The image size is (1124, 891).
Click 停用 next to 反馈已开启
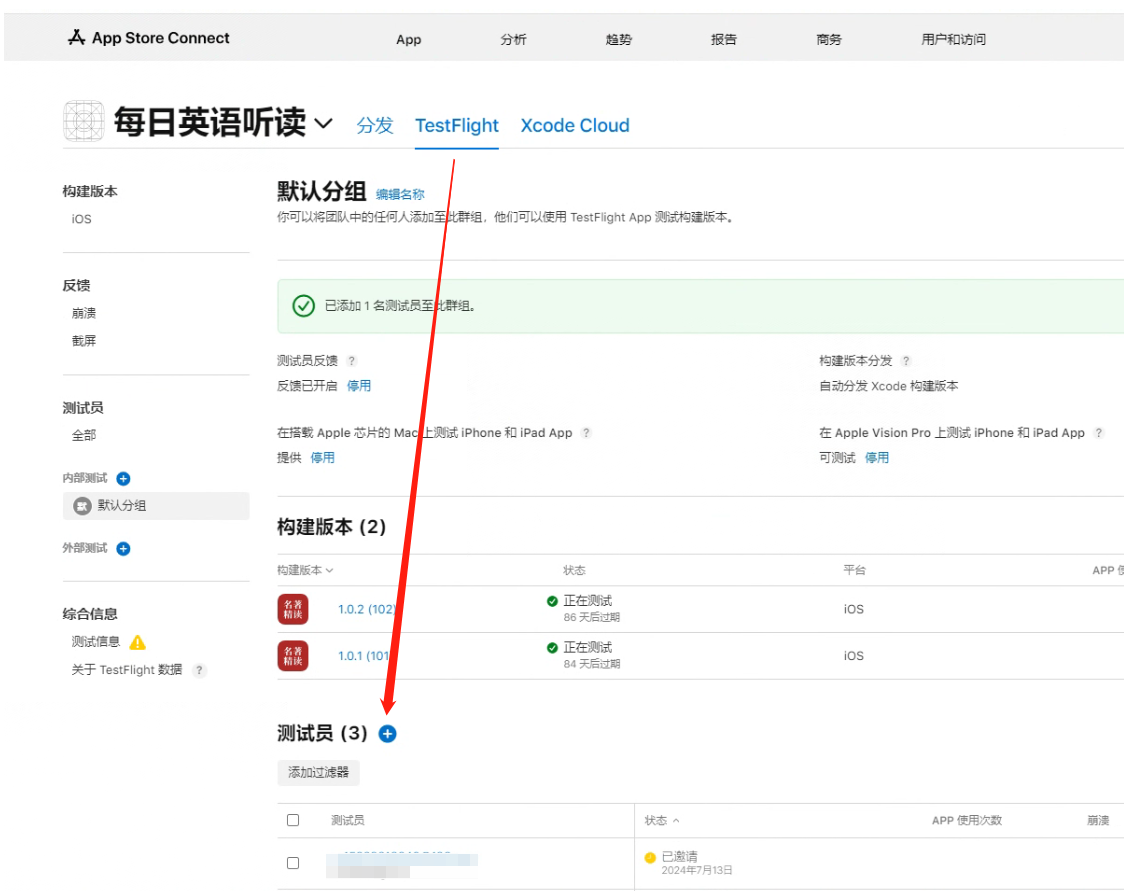359,386
